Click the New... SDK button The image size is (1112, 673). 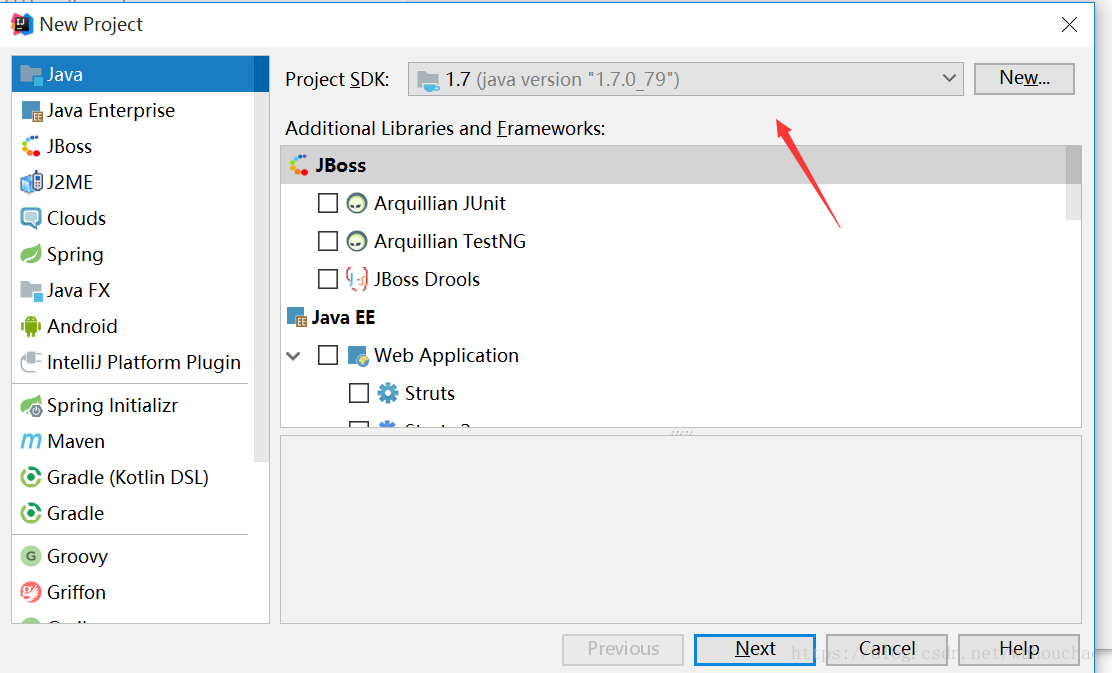[1024, 78]
